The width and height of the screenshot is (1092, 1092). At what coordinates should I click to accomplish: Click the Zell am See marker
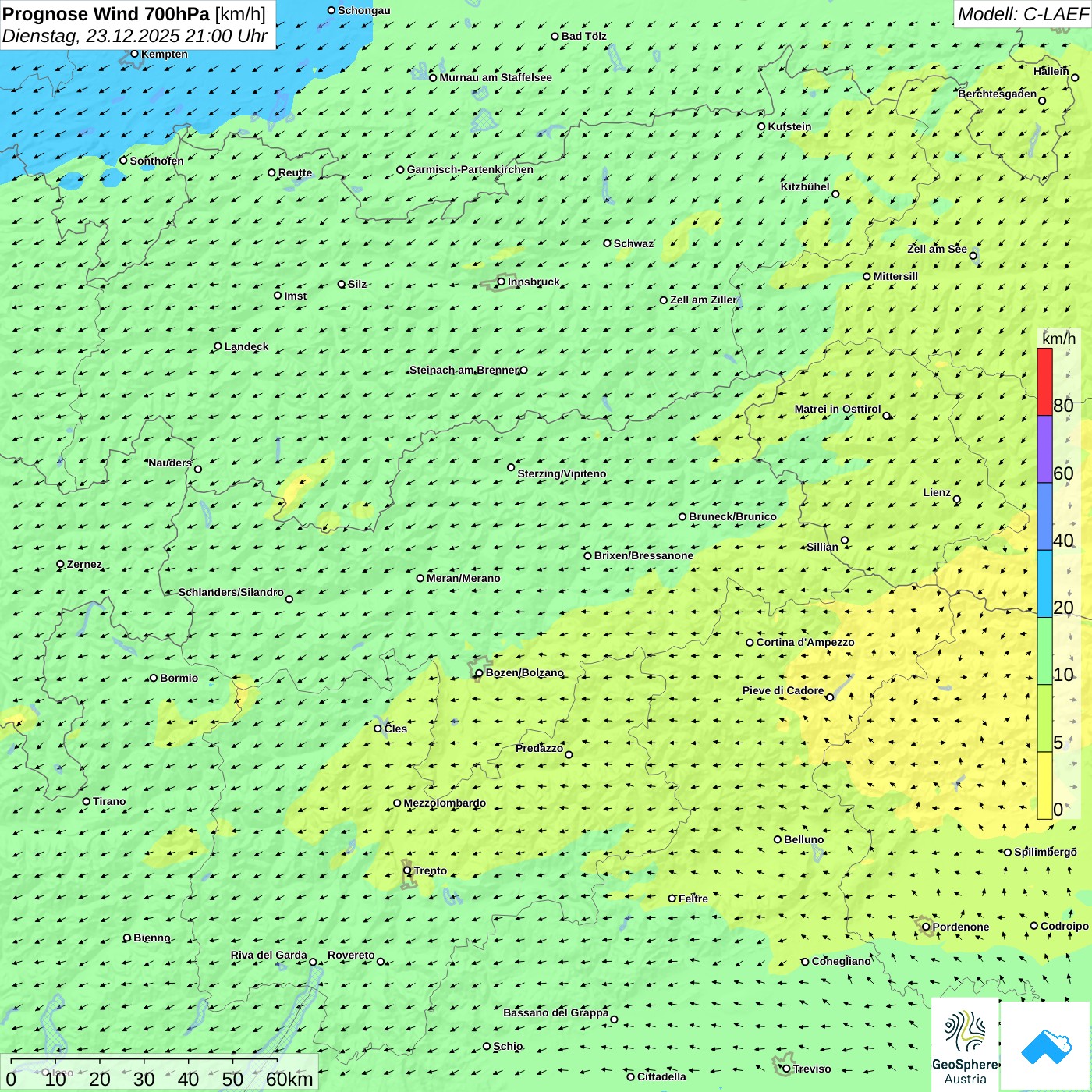(973, 255)
